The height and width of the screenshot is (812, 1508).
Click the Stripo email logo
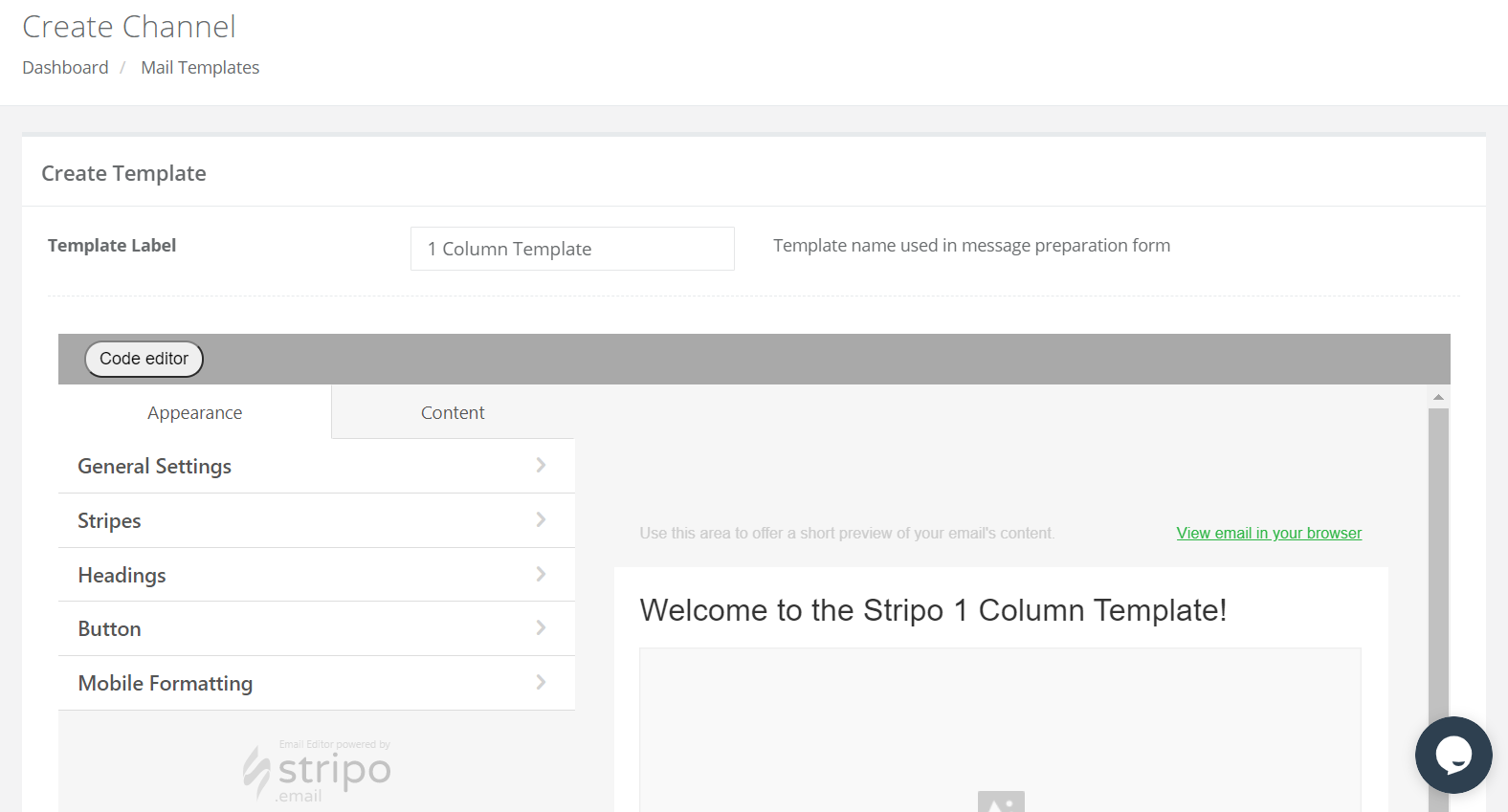pos(317,771)
